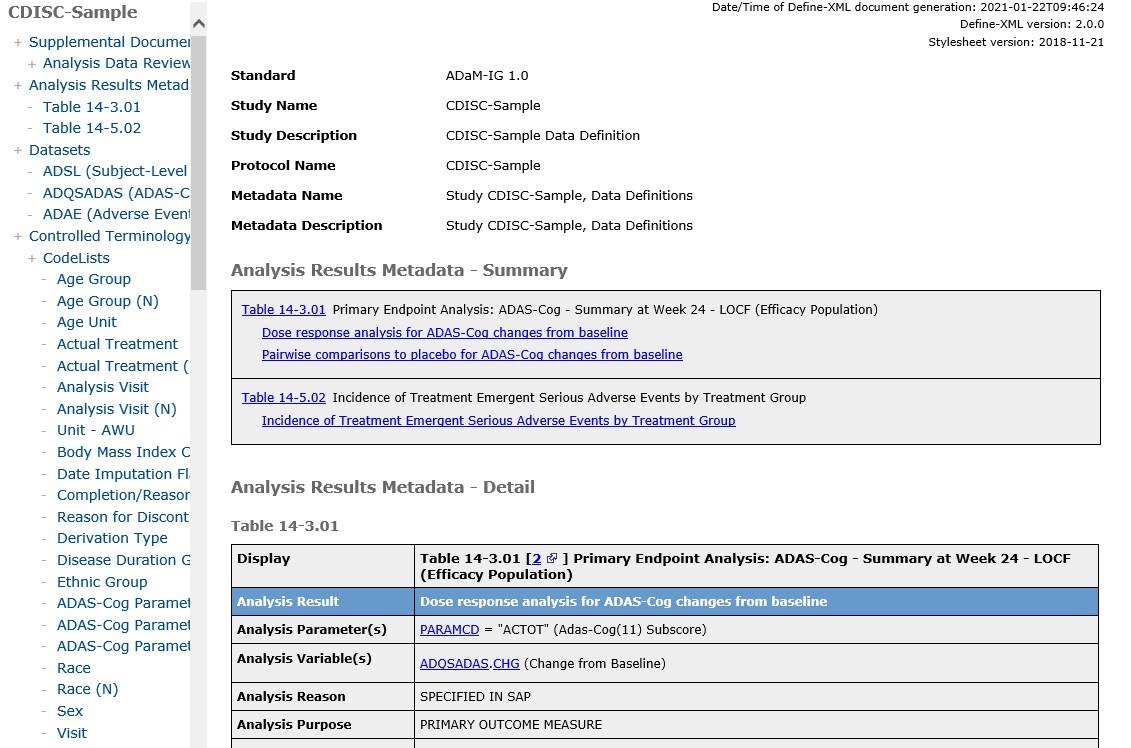1131x748 pixels.
Task: Click the ADQSADAS dataset link in table
Action: coord(454,664)
